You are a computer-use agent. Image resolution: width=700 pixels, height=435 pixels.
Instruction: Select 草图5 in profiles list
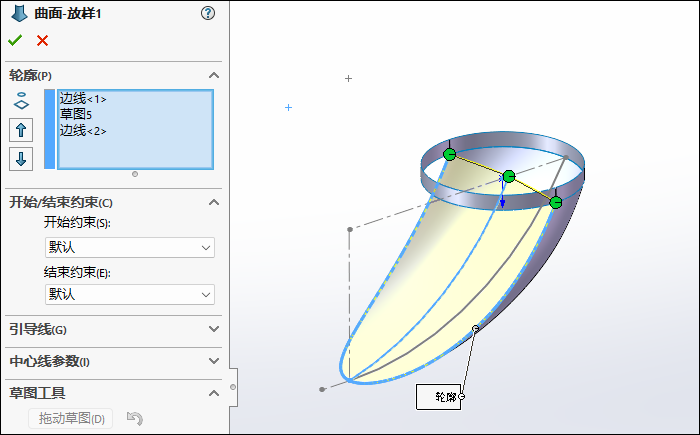coord(76,114)
